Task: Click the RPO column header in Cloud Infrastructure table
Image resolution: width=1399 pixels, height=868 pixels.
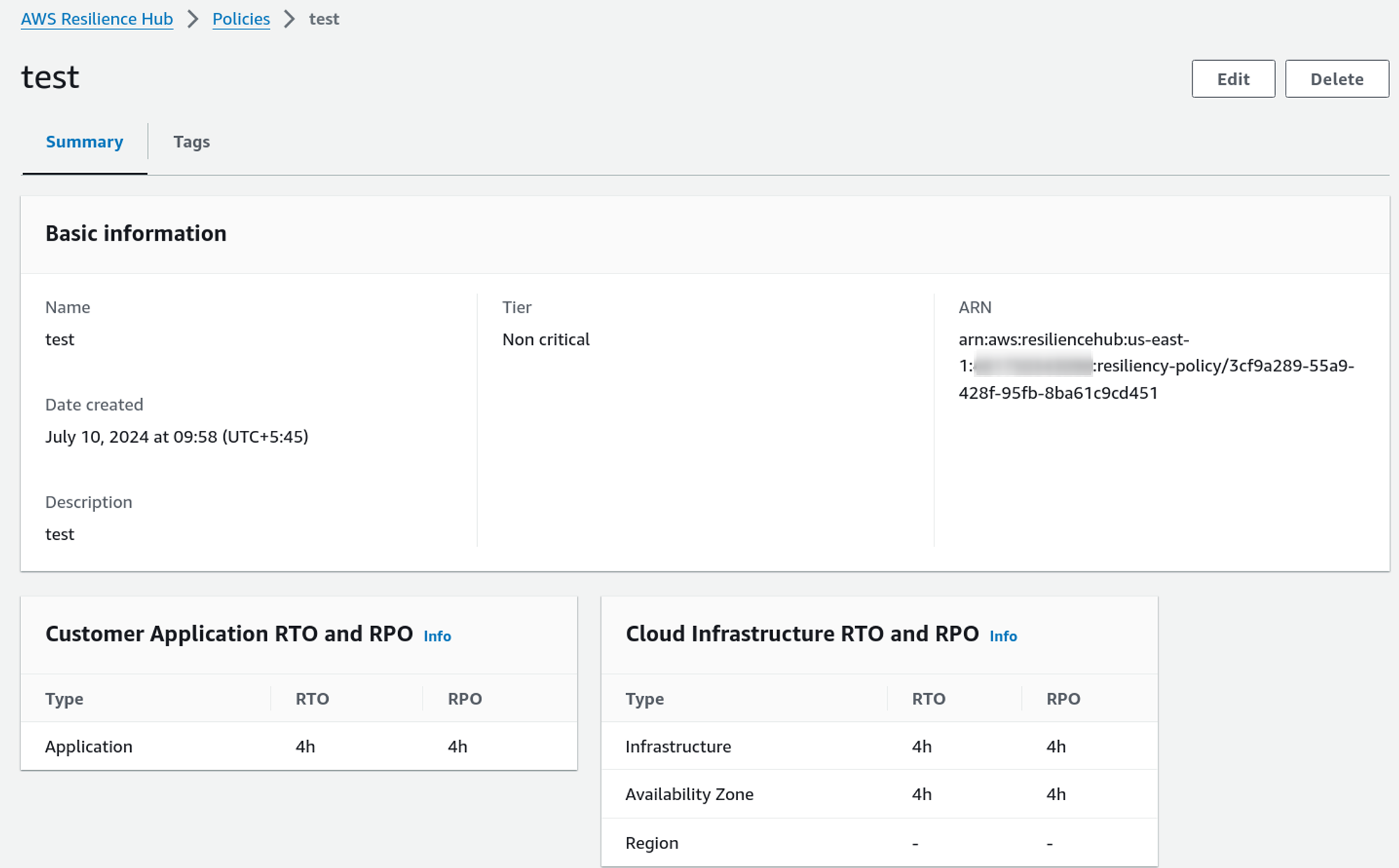Action: (x=1063, y=699)
